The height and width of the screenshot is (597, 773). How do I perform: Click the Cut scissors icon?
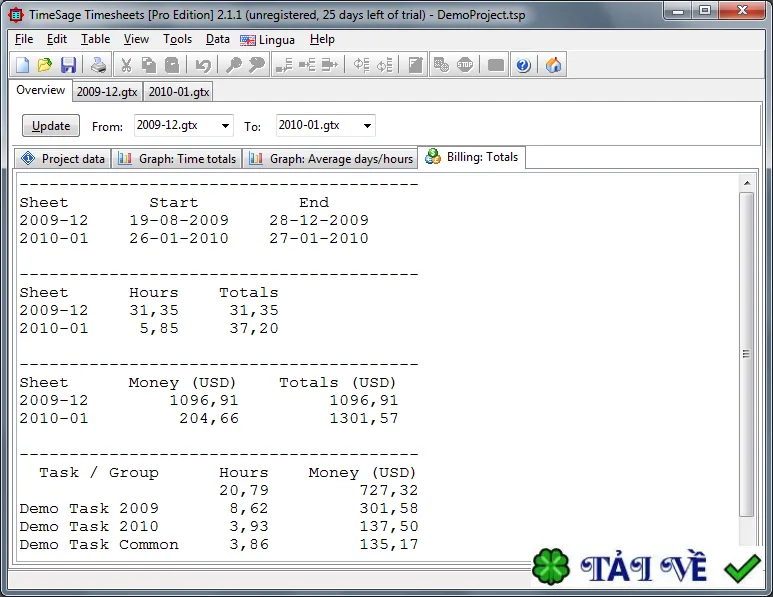coord(126,65)
